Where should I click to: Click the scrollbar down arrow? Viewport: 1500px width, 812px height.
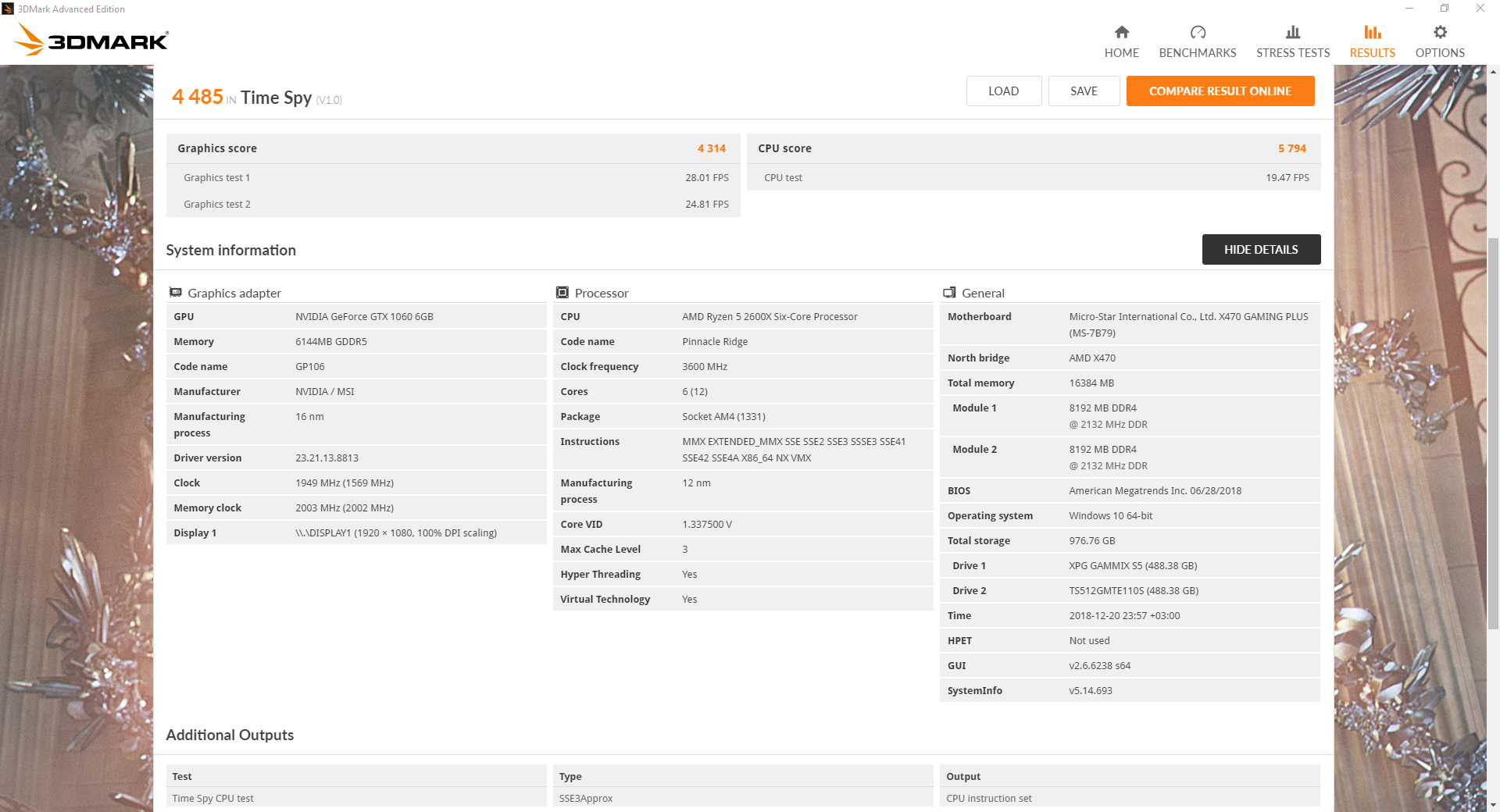point(1493,805)
